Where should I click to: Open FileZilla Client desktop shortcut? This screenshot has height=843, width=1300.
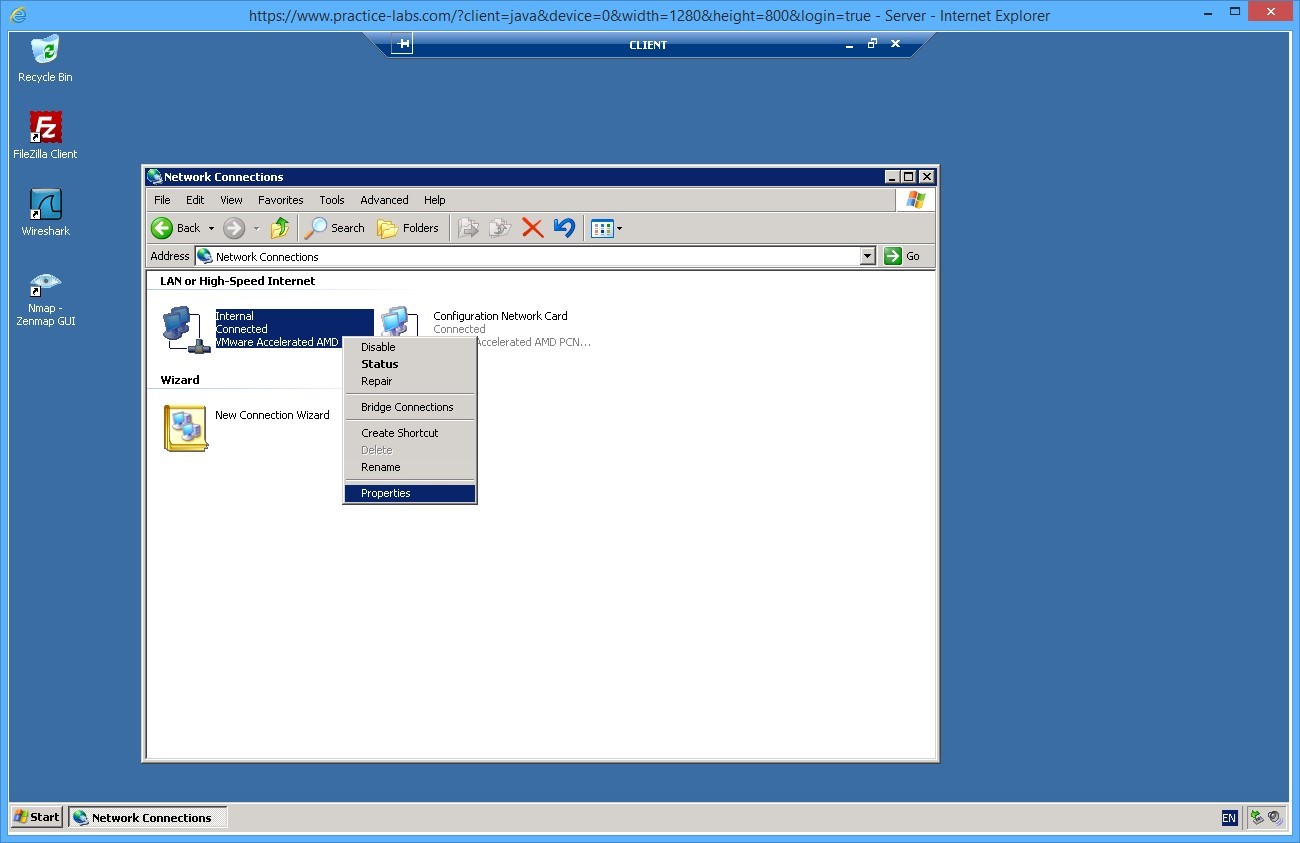tap(45, 128)
